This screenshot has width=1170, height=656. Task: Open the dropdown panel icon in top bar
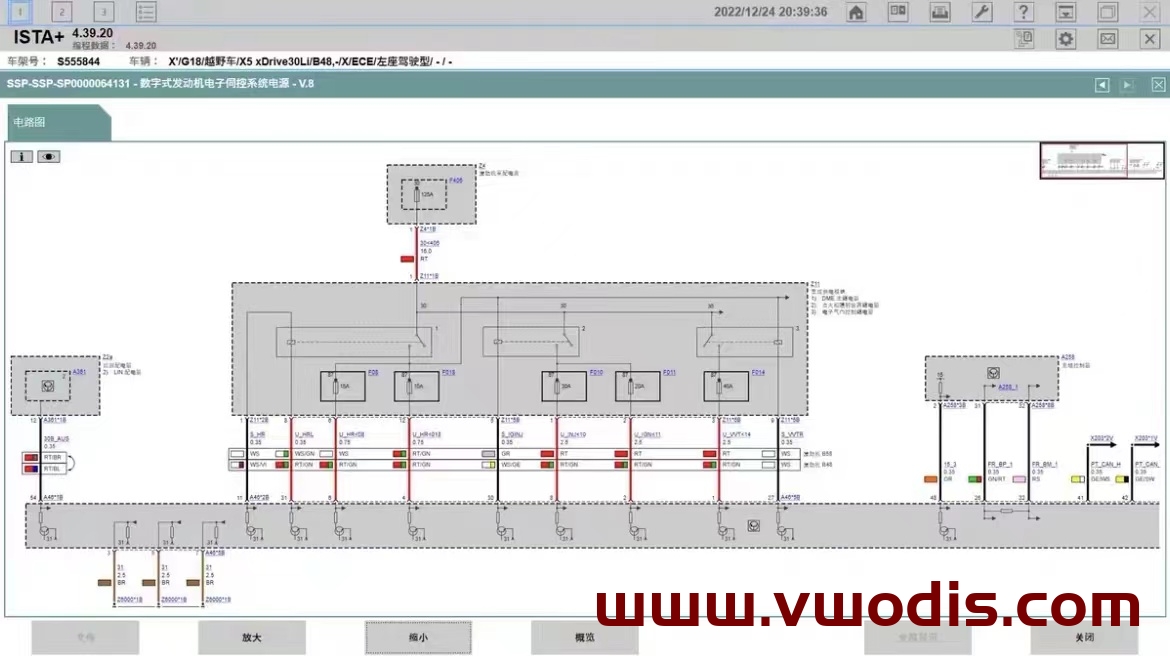coord(1066,12)
